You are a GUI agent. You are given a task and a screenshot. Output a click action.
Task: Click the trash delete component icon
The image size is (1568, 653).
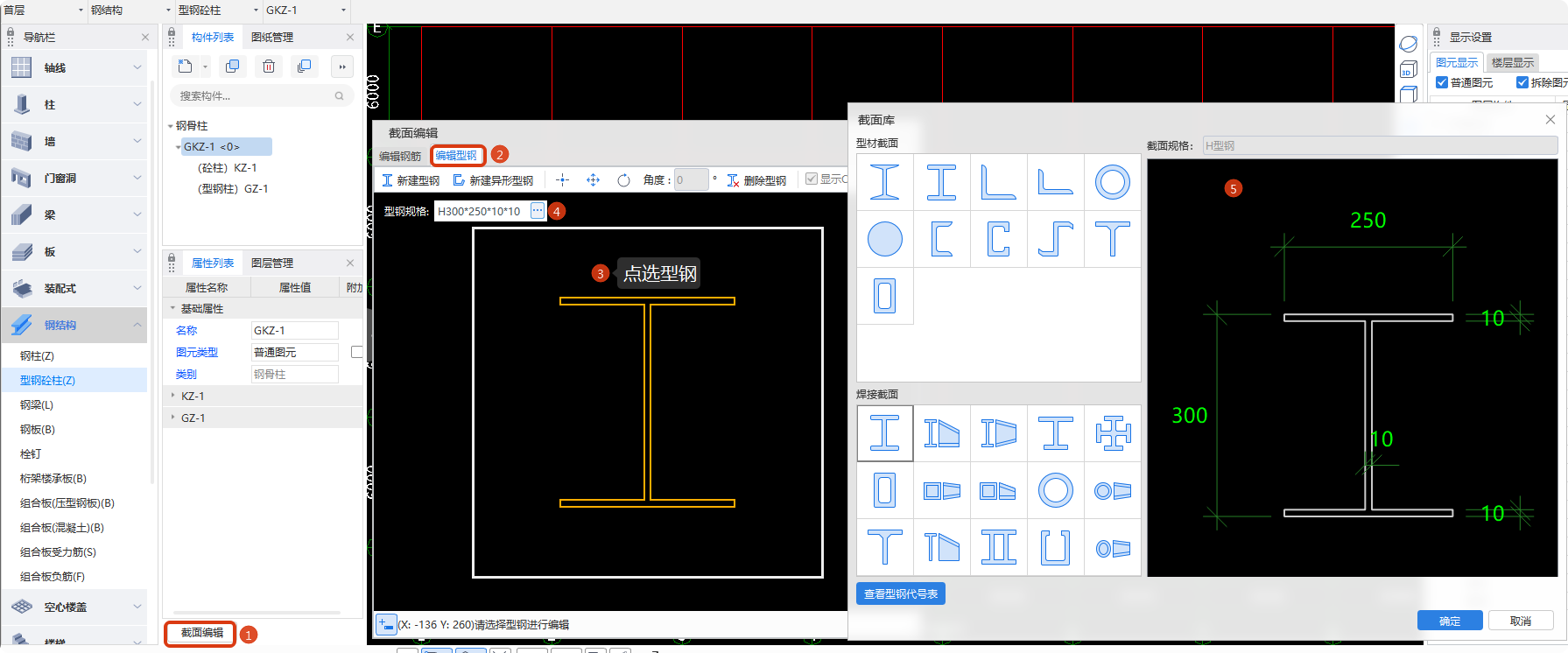[x=269, y=67]
